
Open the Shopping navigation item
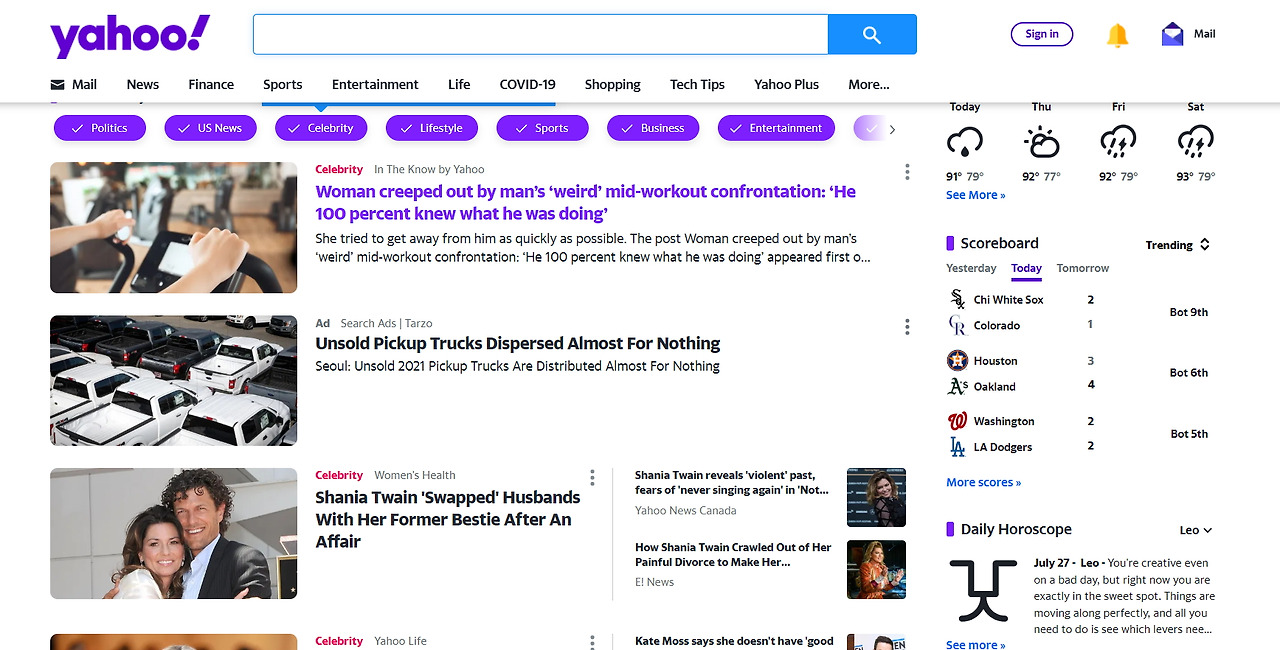click(612, 85)
